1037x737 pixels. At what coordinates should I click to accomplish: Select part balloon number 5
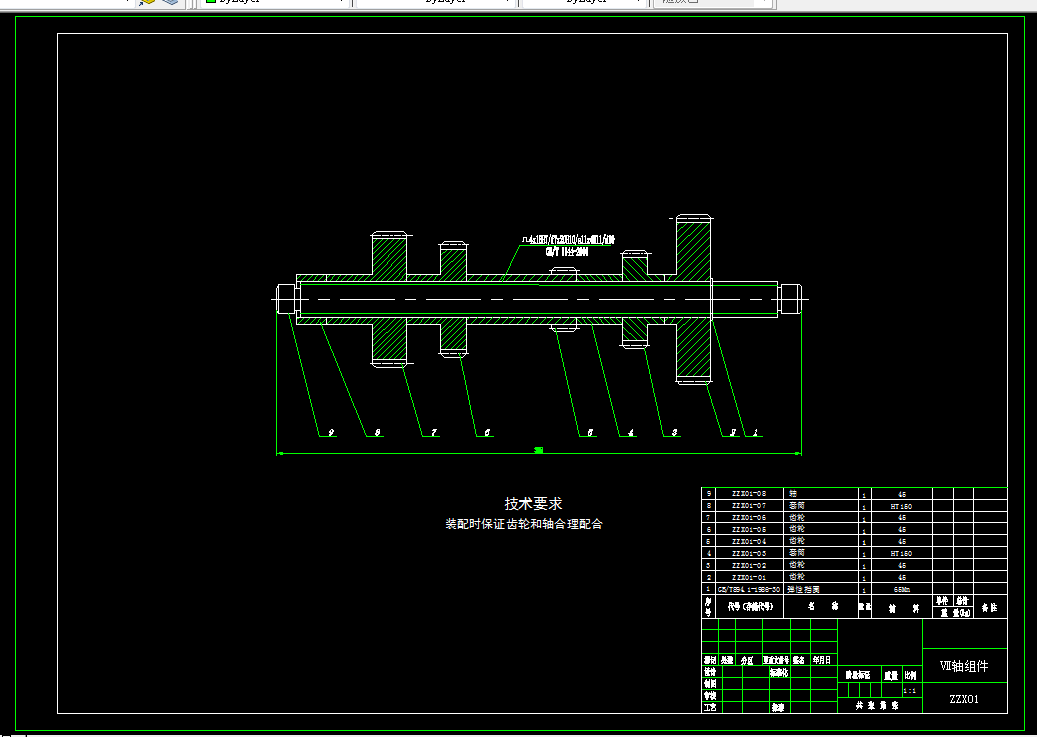pos(590,433)
